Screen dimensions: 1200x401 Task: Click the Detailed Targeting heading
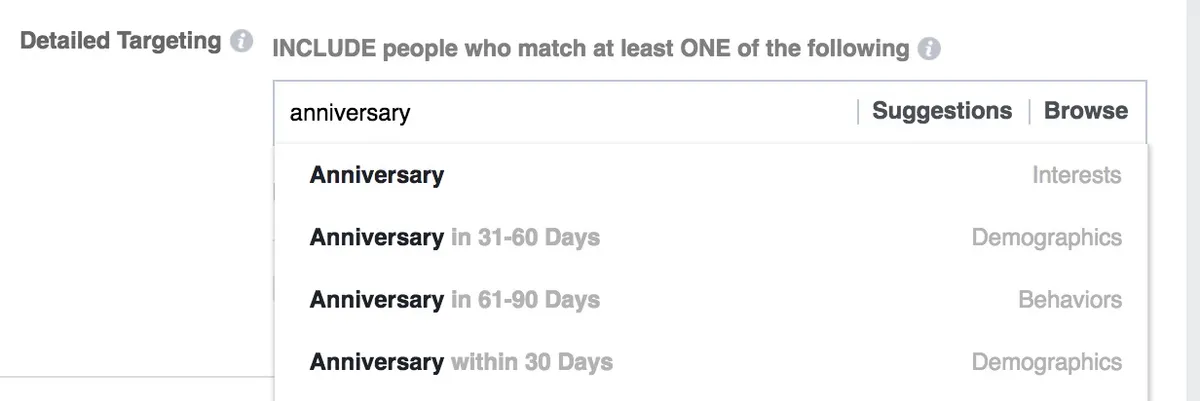pos(121,42)
